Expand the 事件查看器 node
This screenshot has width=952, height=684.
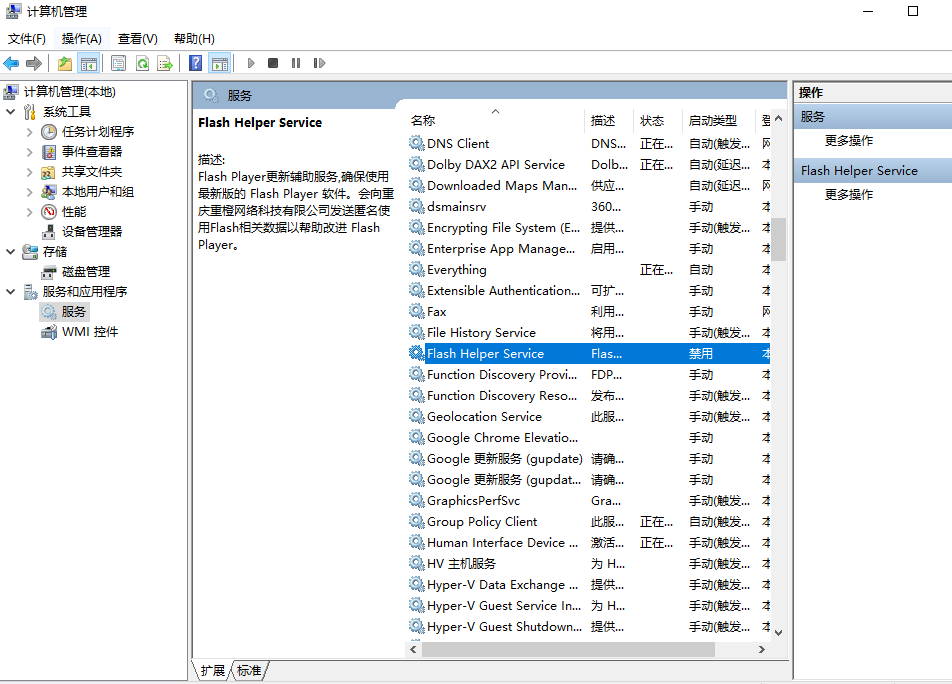pos(29,152)
